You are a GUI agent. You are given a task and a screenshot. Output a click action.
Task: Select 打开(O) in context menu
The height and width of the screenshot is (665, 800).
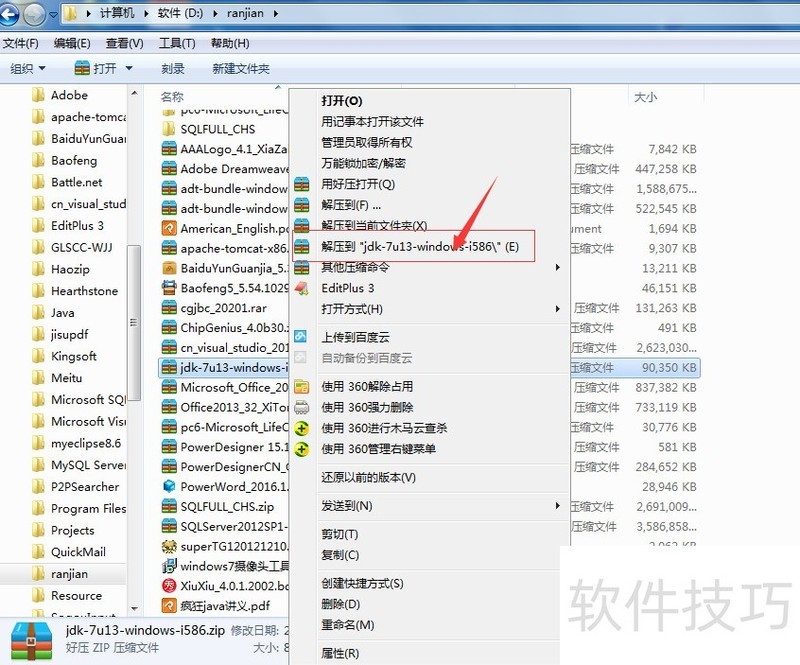click(341, 101)
